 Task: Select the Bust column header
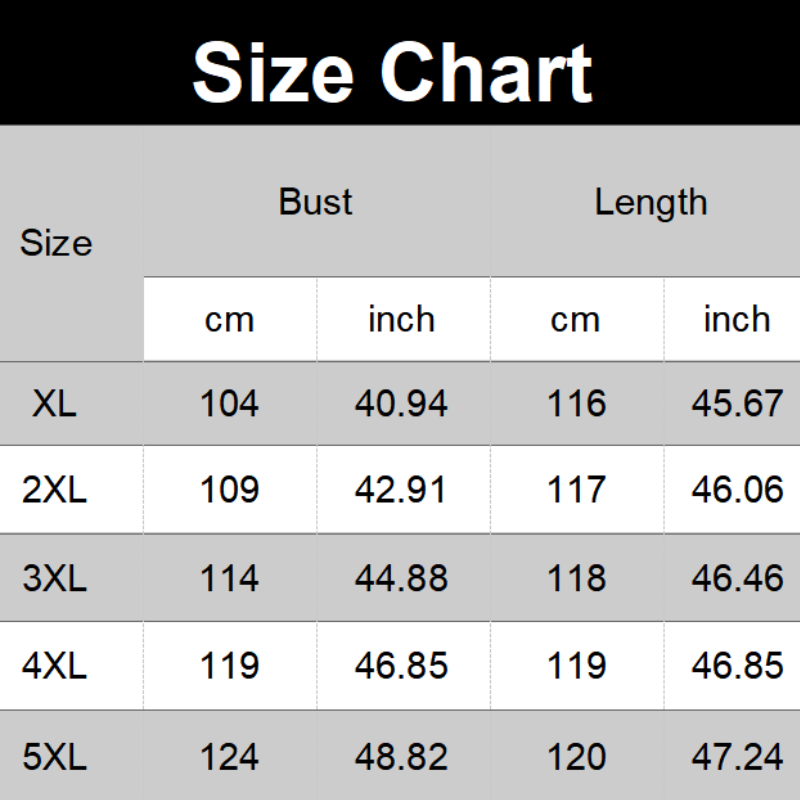pos(315,202)
